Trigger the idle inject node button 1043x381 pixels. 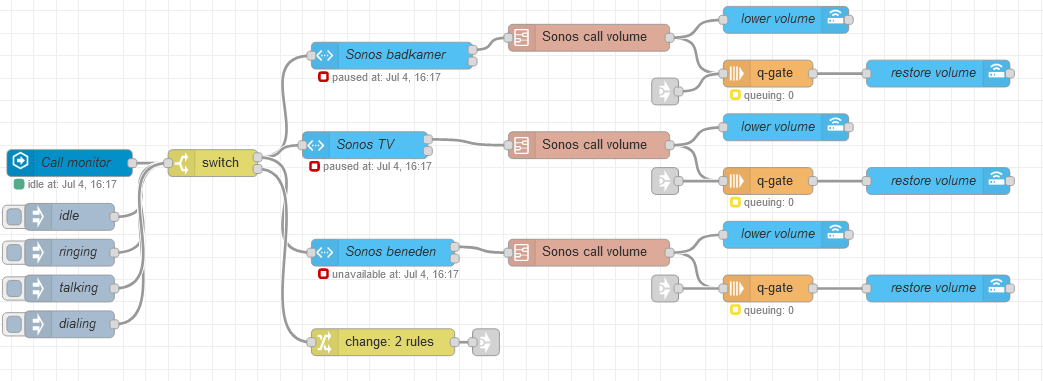click(13, 217)
